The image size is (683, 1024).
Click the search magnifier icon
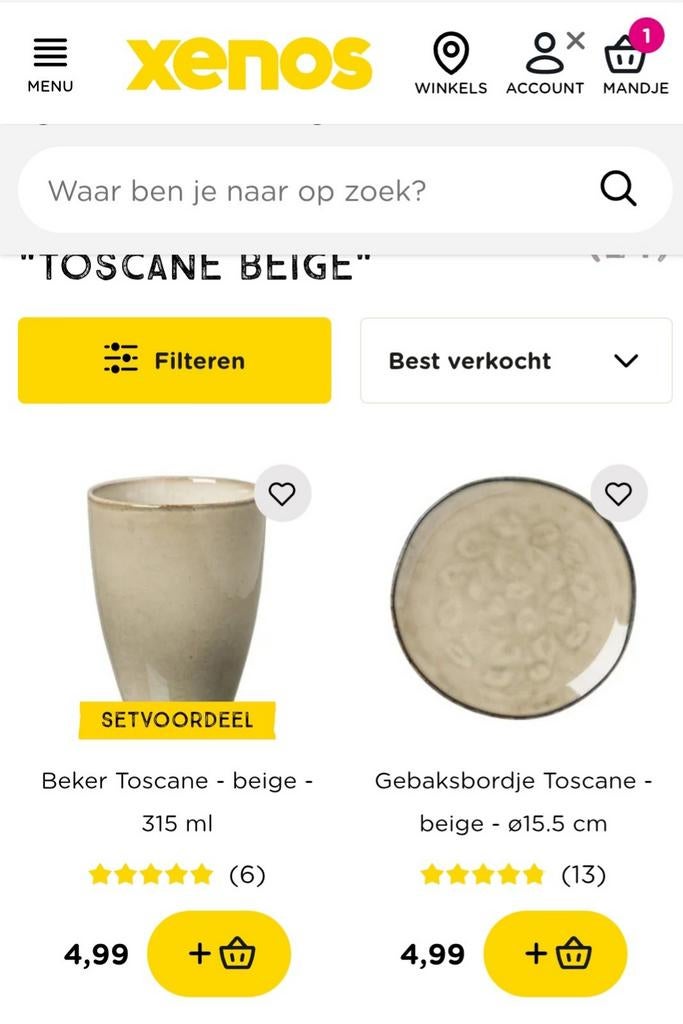(x=619, y=188)
